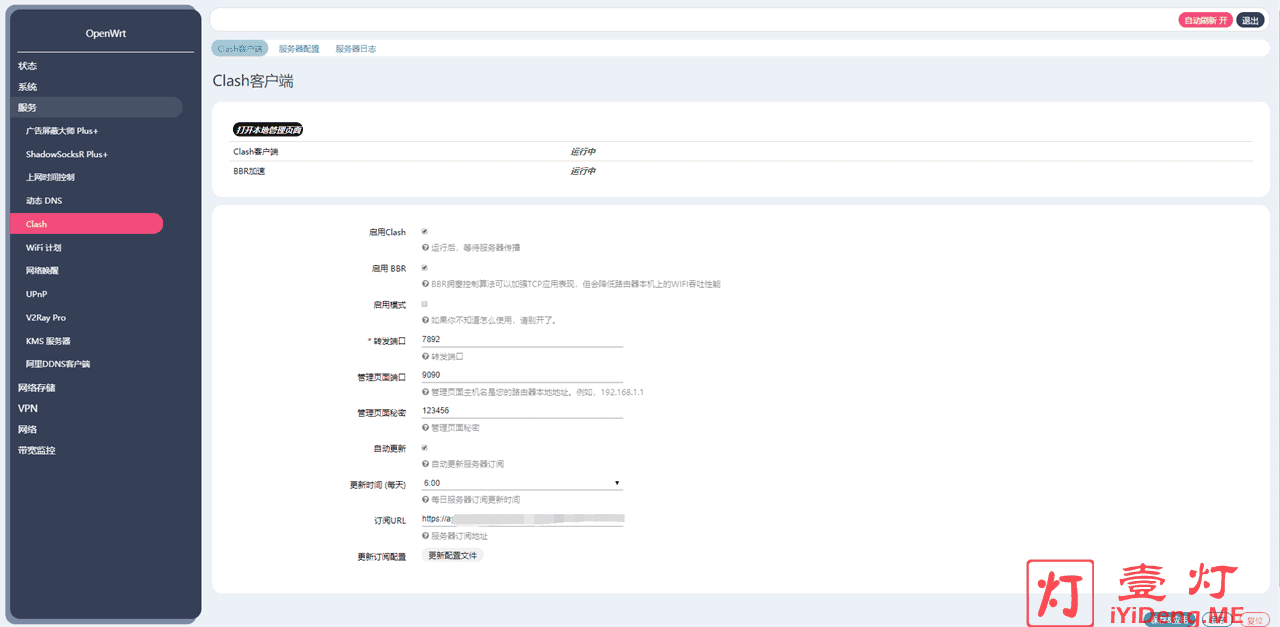Collapse the 服务 sidebar menu
The image size is (1280, 627).
point(96,107)
